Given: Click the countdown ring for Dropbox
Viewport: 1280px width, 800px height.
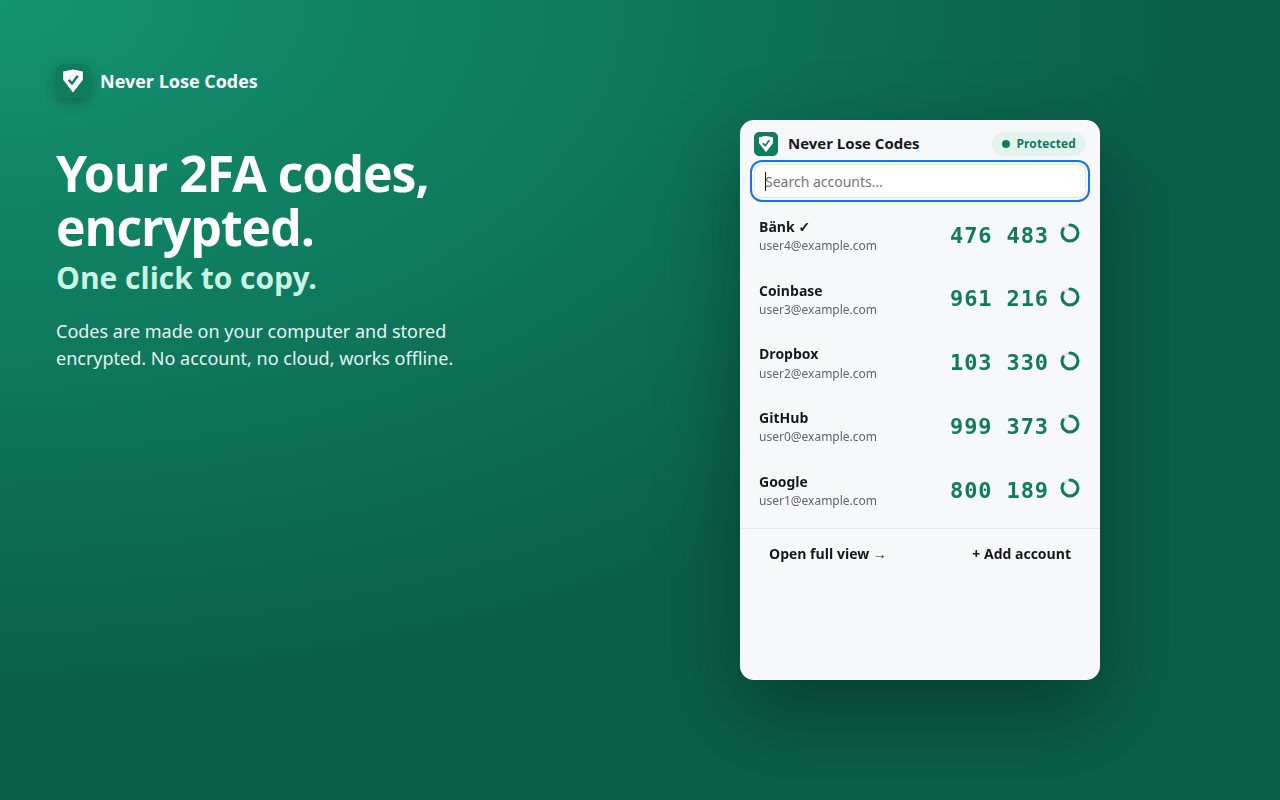Looking at the screenshot, I should (1070, 361).
